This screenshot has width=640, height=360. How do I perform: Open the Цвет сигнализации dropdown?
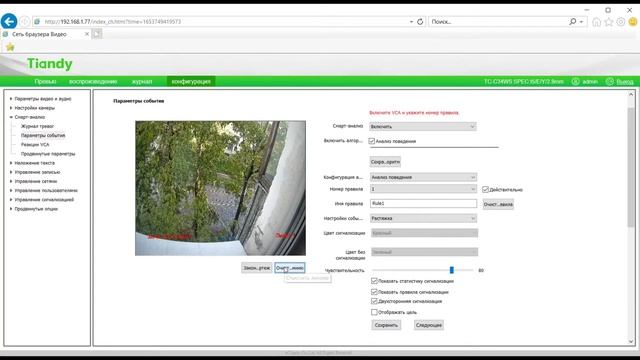(x=424, y=233)
